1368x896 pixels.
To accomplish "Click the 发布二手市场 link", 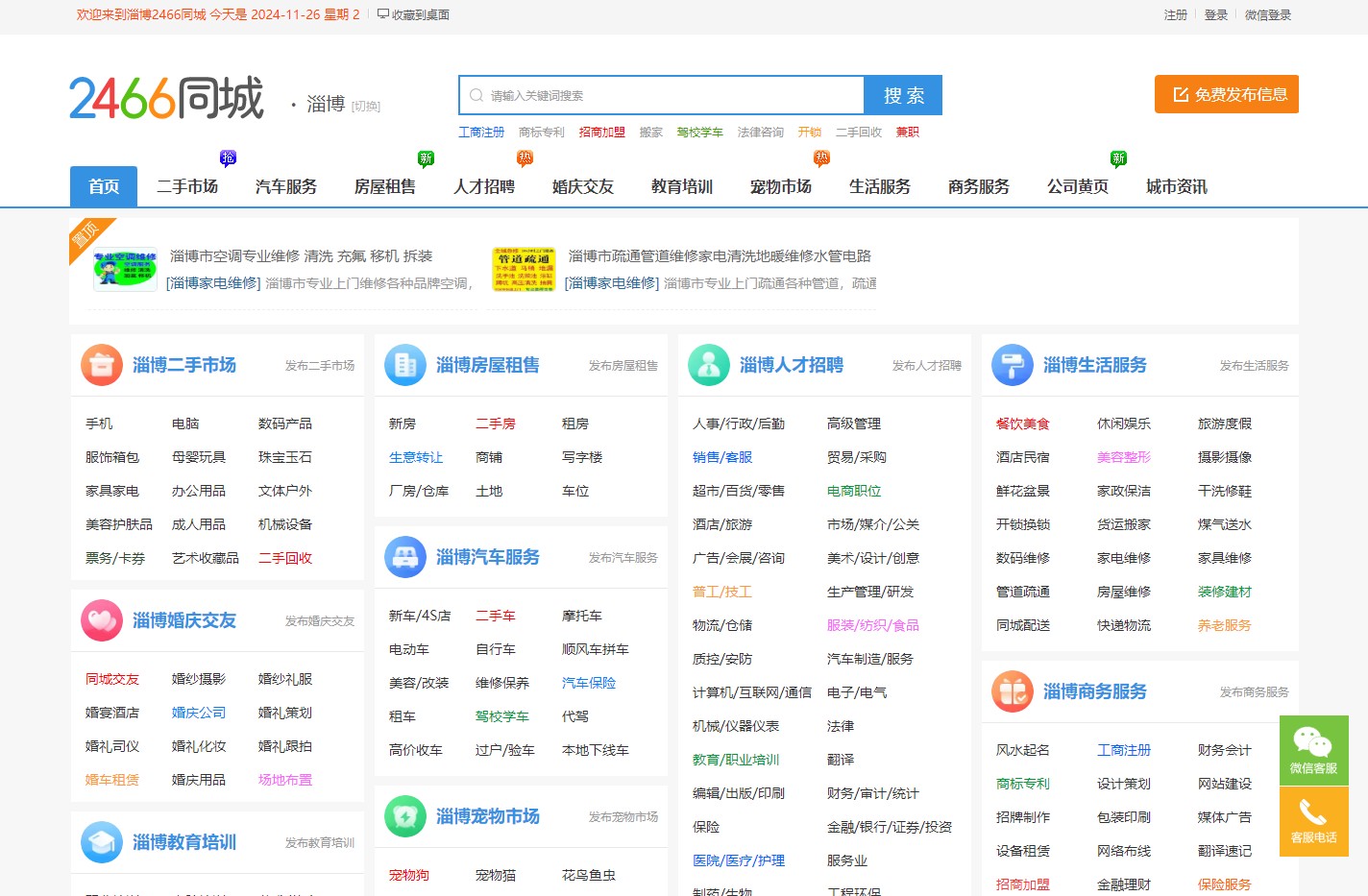I will [320, 365].
